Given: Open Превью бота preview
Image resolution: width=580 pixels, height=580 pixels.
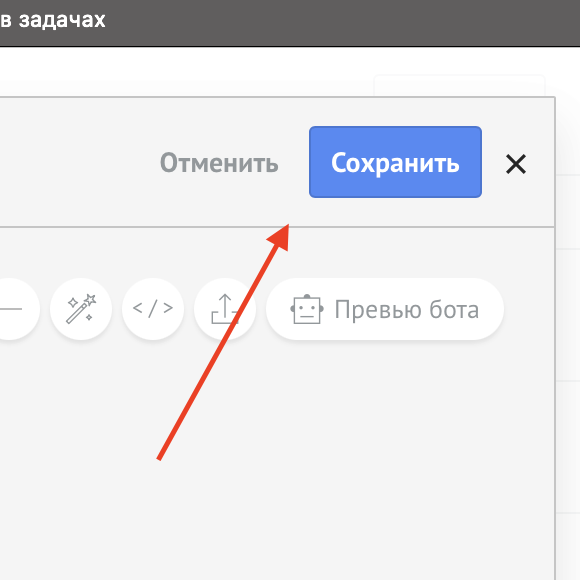Looking at the screenshot, I should 385,309.
